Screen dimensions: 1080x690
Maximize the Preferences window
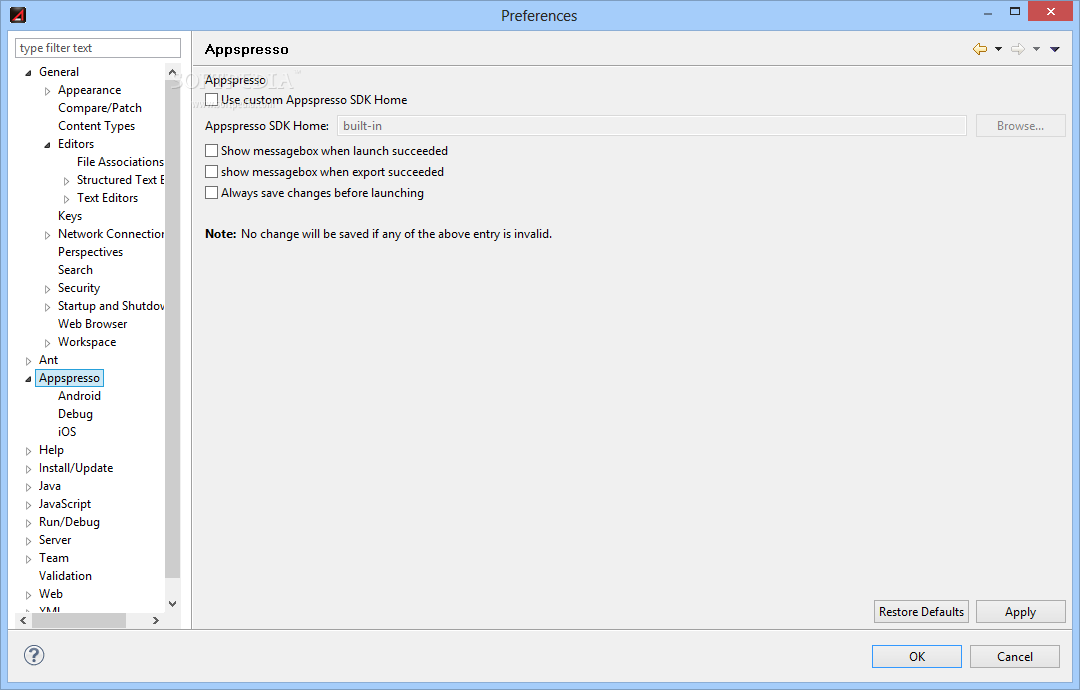(x=1015, y=12)
